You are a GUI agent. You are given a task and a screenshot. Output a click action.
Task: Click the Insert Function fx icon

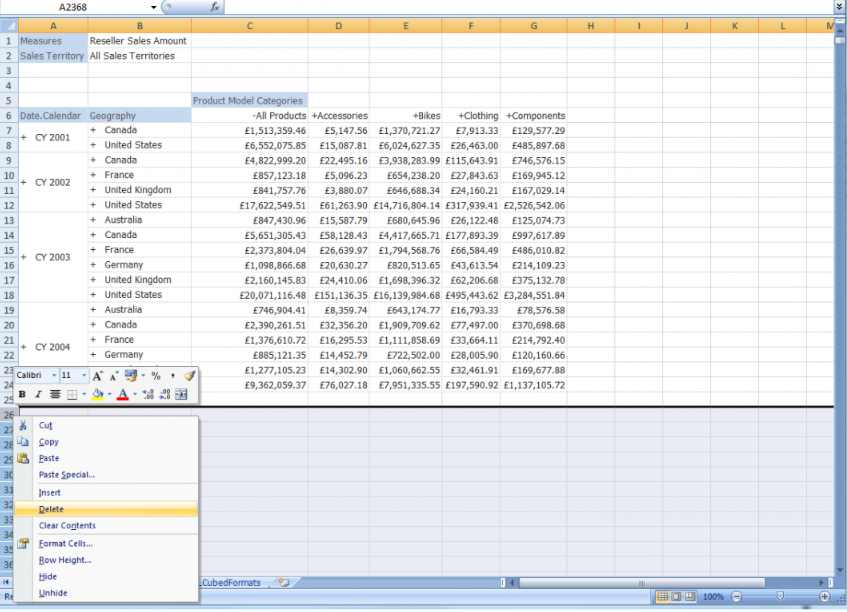click(215, 7)
